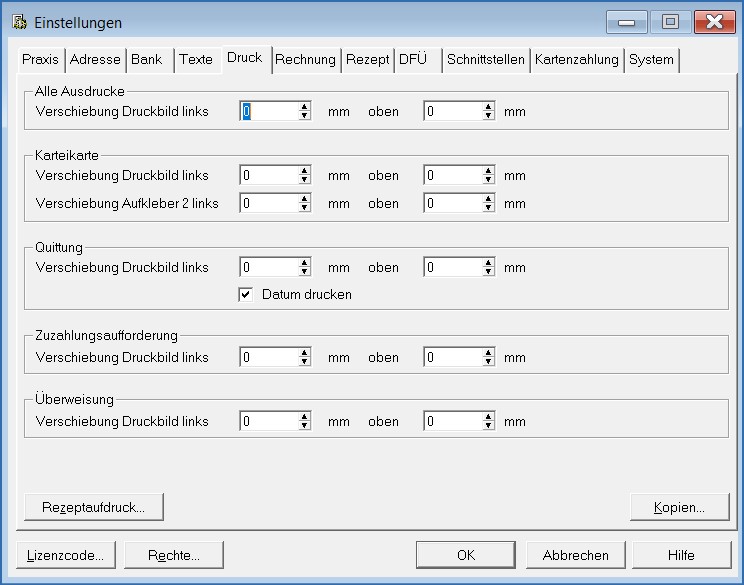Go to the System tab
Viewport: 744px width, 585px height.
point(651,60)
